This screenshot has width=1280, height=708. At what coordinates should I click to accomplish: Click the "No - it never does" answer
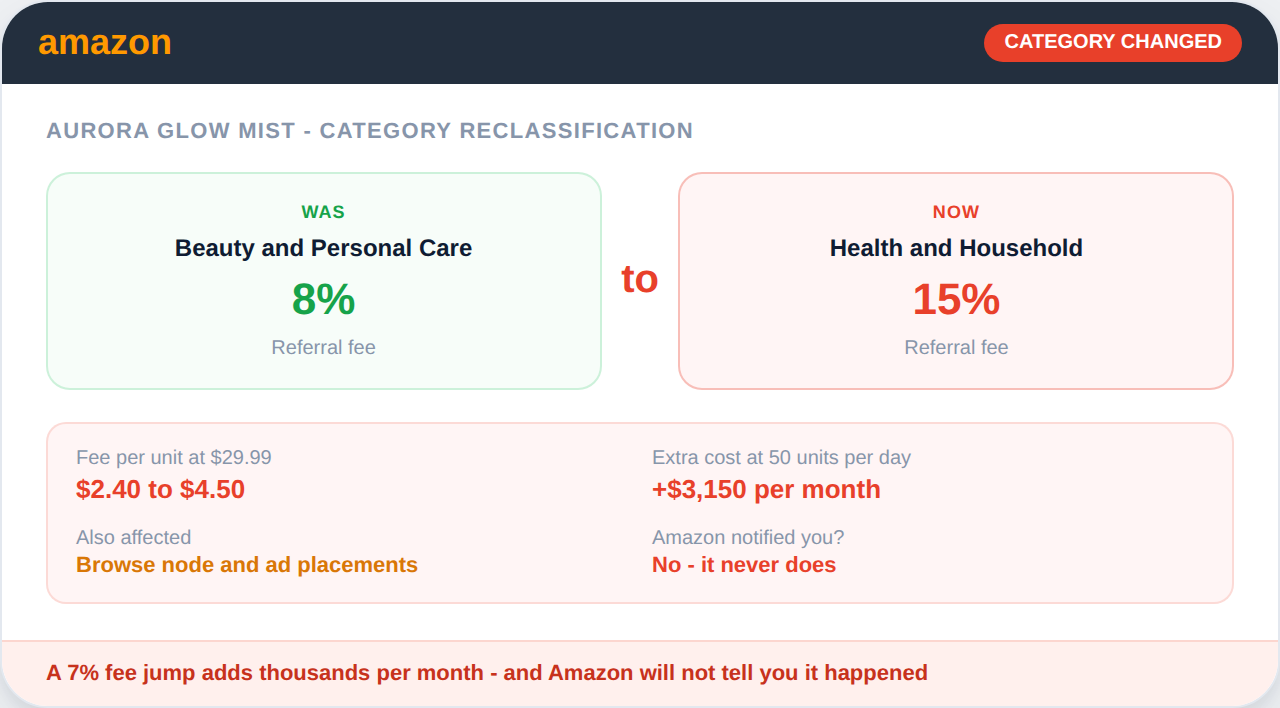coord(743,565)
